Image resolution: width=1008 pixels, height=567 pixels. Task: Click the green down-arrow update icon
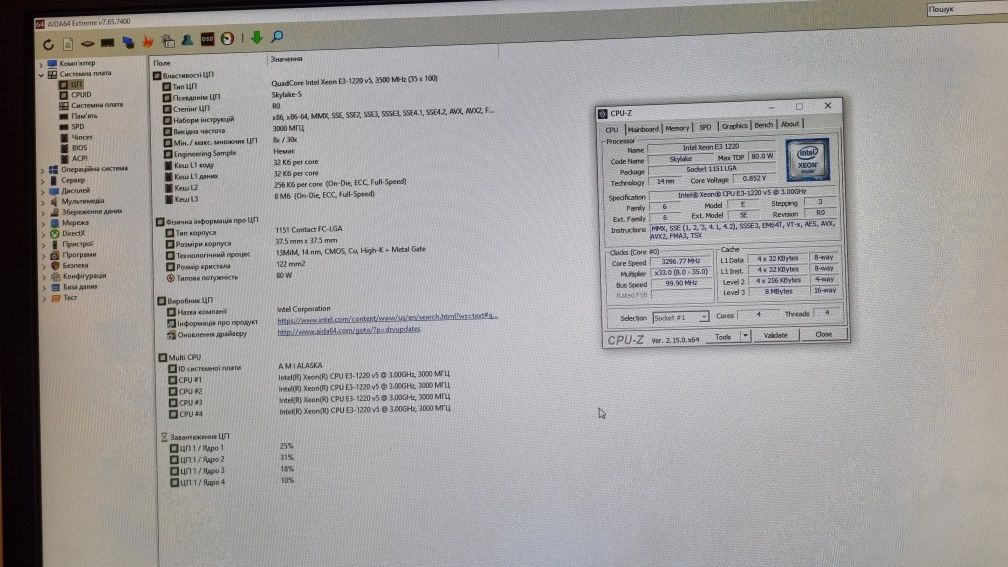[256, 37]
